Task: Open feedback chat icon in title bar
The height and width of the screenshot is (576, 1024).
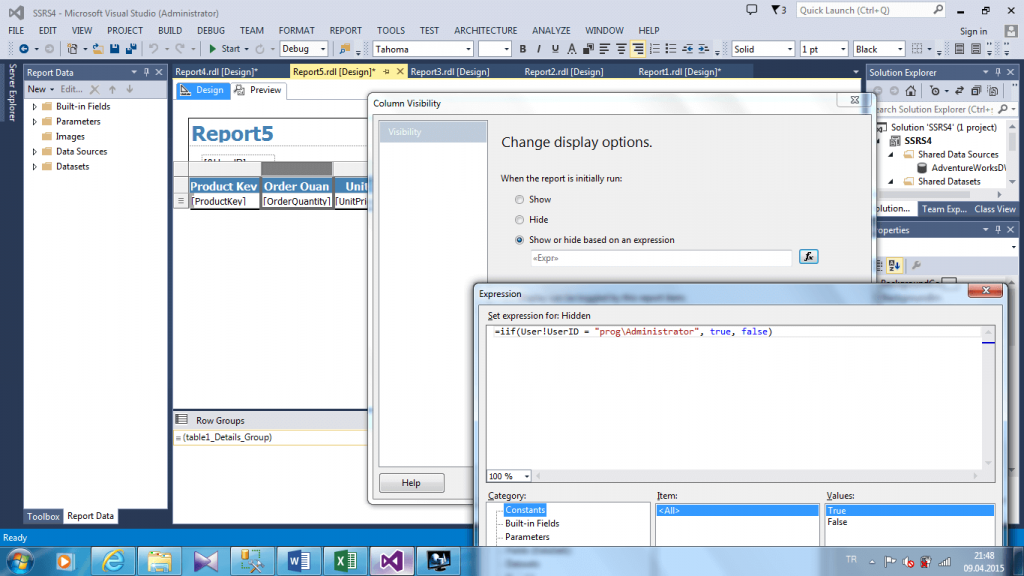Action: pos(752,10)
